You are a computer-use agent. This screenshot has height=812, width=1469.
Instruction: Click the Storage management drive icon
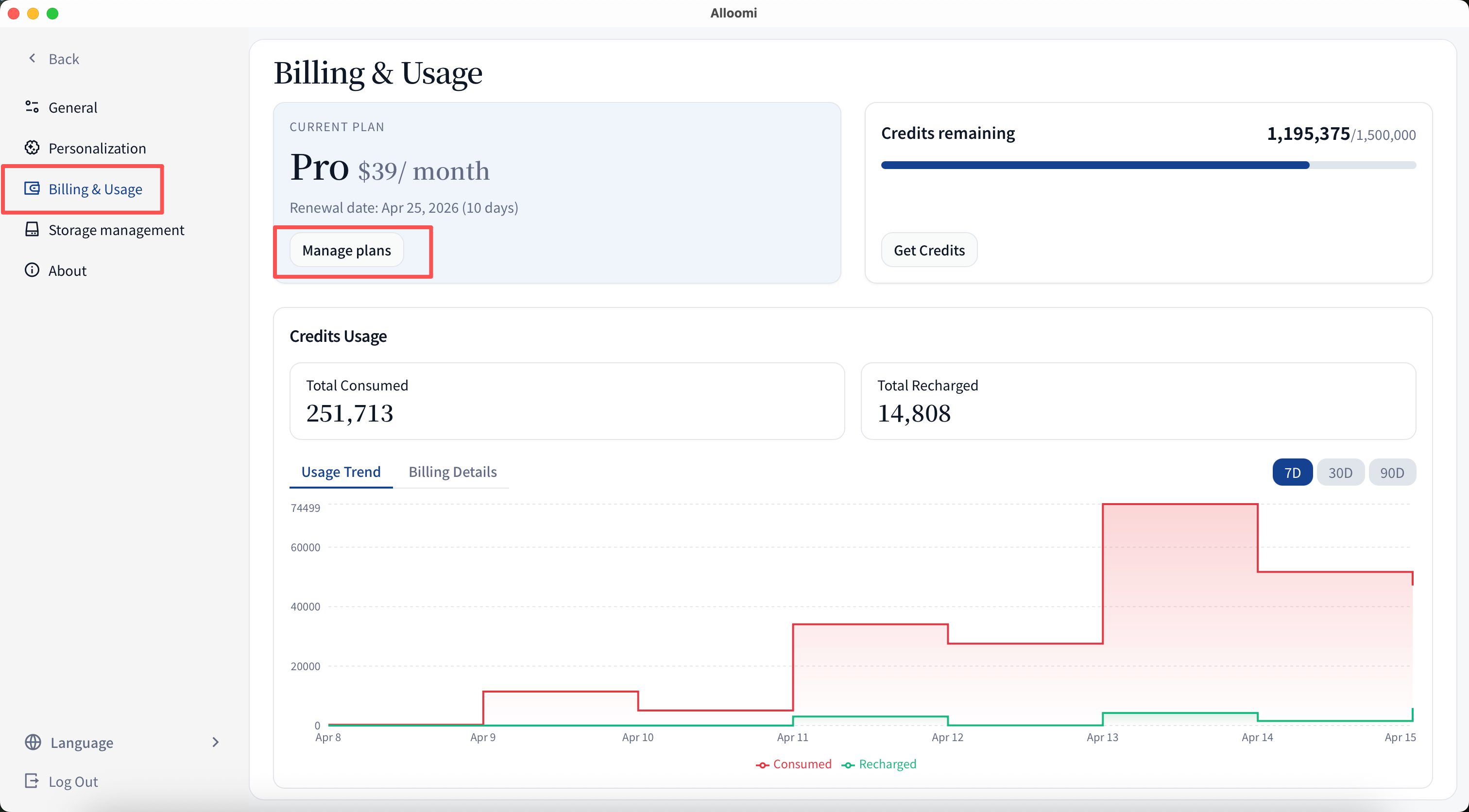click(x=32, y=229)
